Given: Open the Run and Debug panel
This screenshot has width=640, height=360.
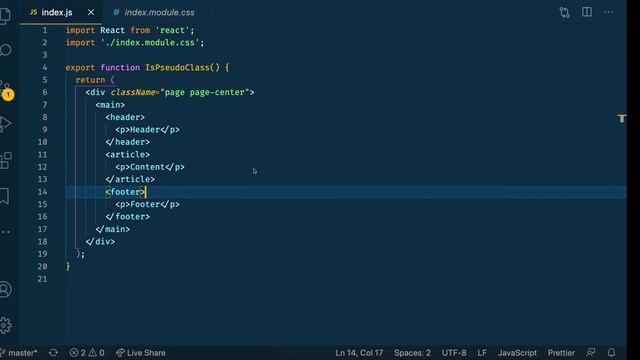Looking at the screenshot, I should point(5,124).
